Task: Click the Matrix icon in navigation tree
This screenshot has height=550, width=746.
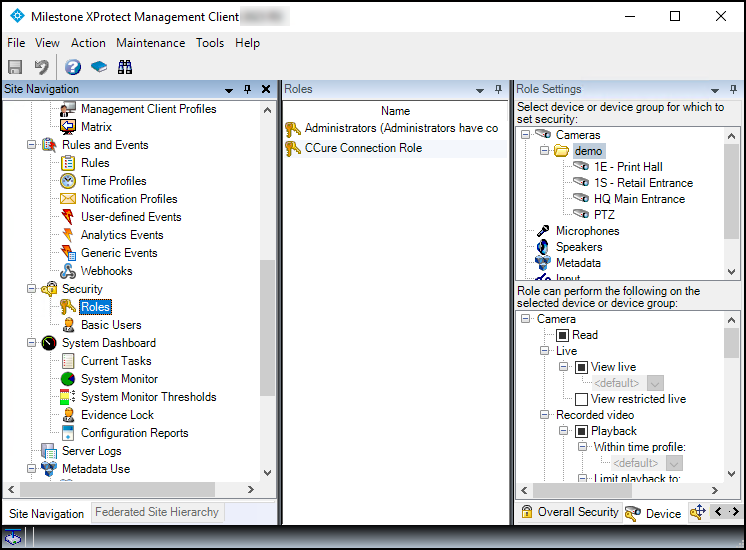Action: coord(68,127)
